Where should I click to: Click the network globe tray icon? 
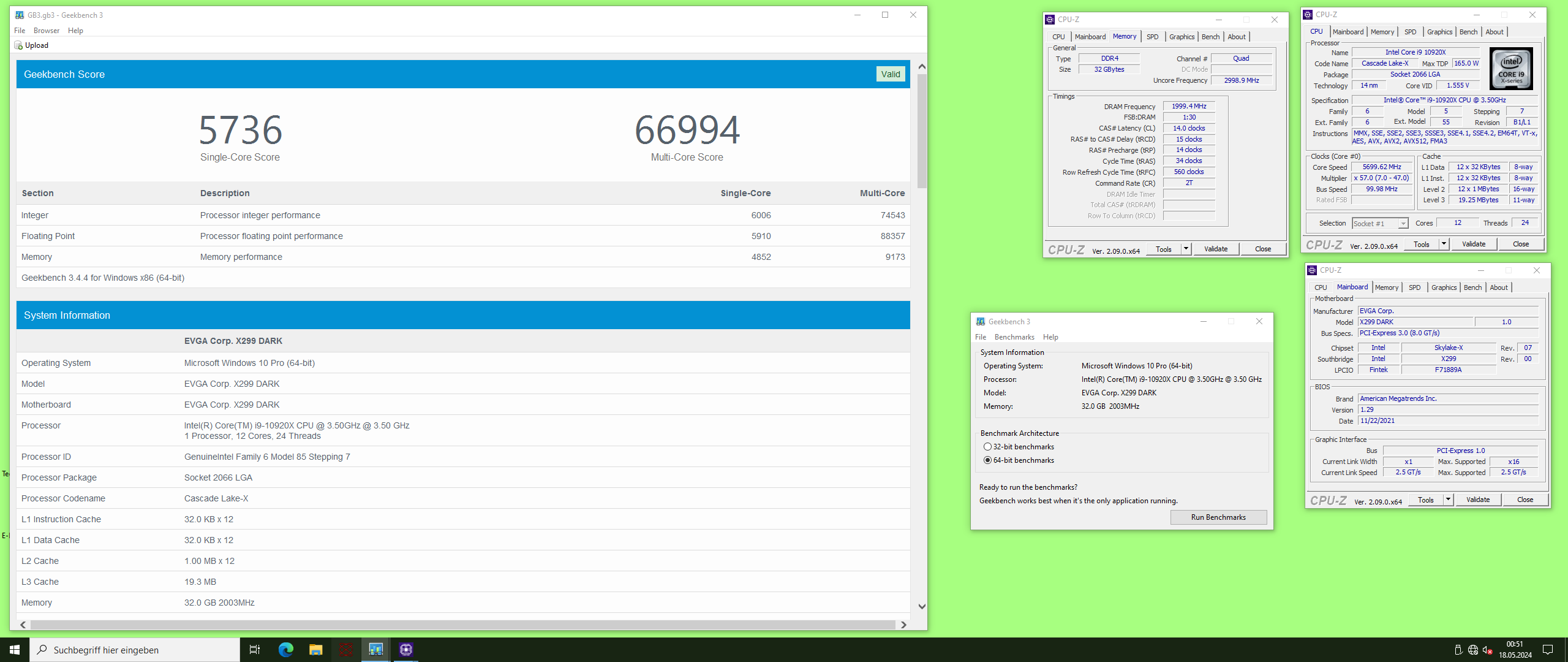(x=1473, y=650)
